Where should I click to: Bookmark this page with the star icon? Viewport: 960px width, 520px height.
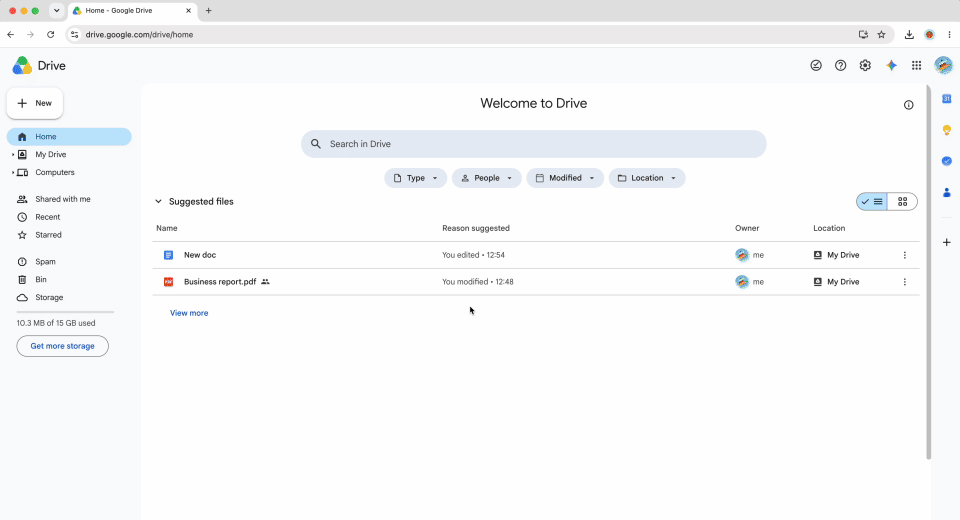(x=882, y=34)
